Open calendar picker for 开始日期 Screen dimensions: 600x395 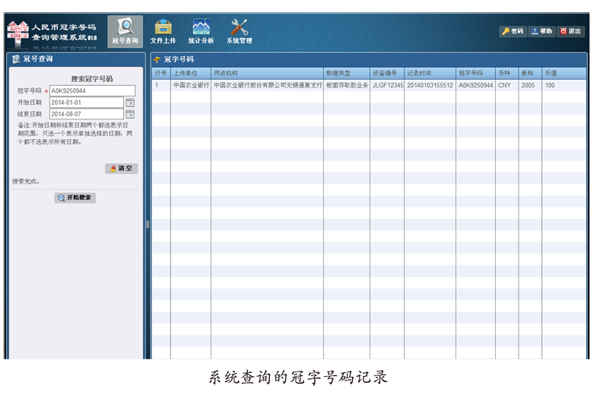point(130,102)
